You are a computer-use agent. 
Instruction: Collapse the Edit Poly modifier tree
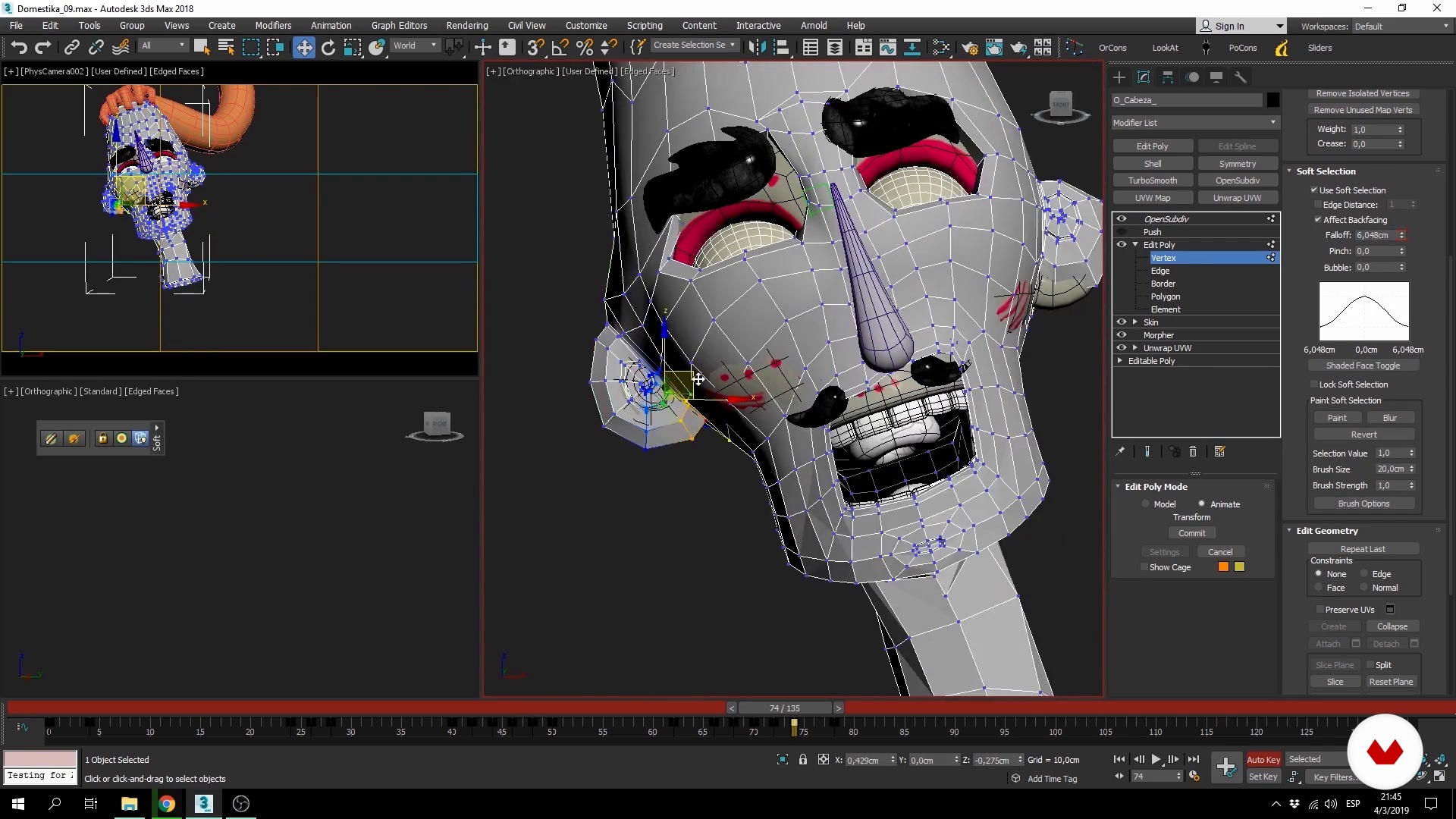coord(1135,245)
